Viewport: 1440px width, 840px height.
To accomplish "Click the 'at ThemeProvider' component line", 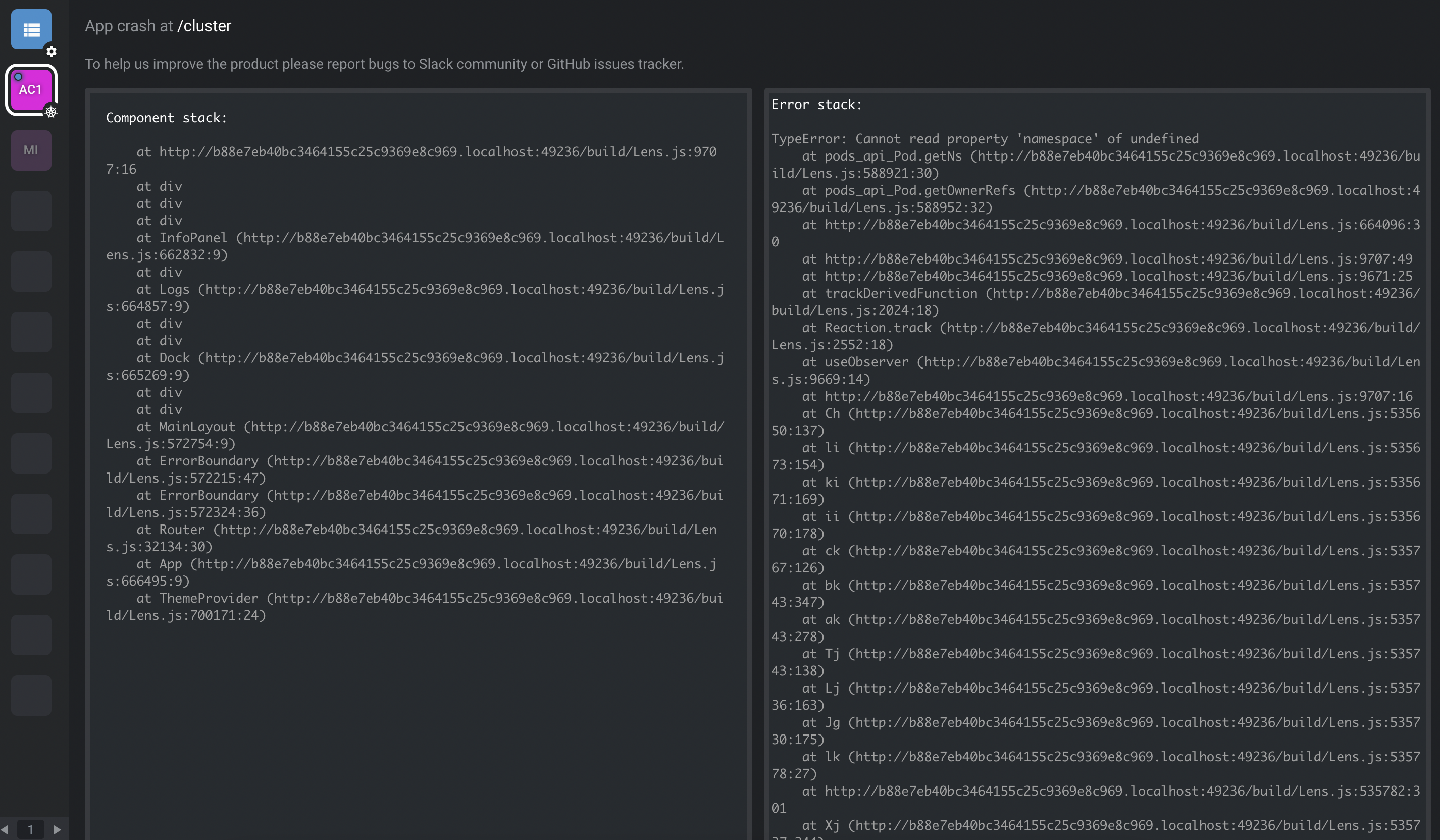I will tap(415, 606).
